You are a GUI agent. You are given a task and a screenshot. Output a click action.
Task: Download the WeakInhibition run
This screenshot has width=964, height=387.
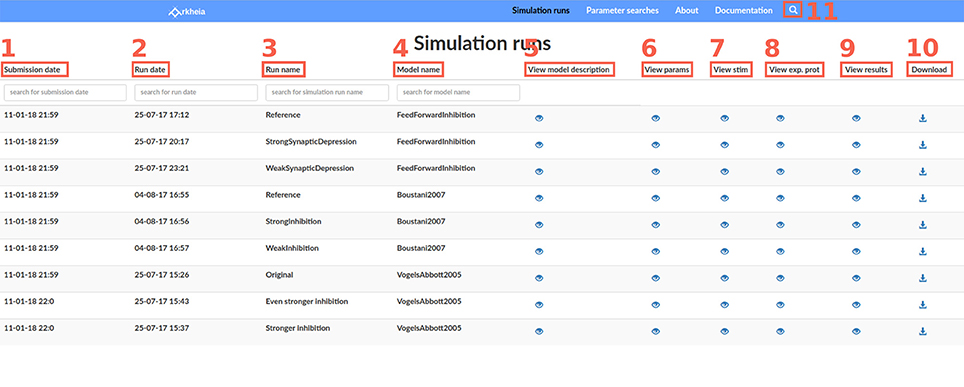922,252
